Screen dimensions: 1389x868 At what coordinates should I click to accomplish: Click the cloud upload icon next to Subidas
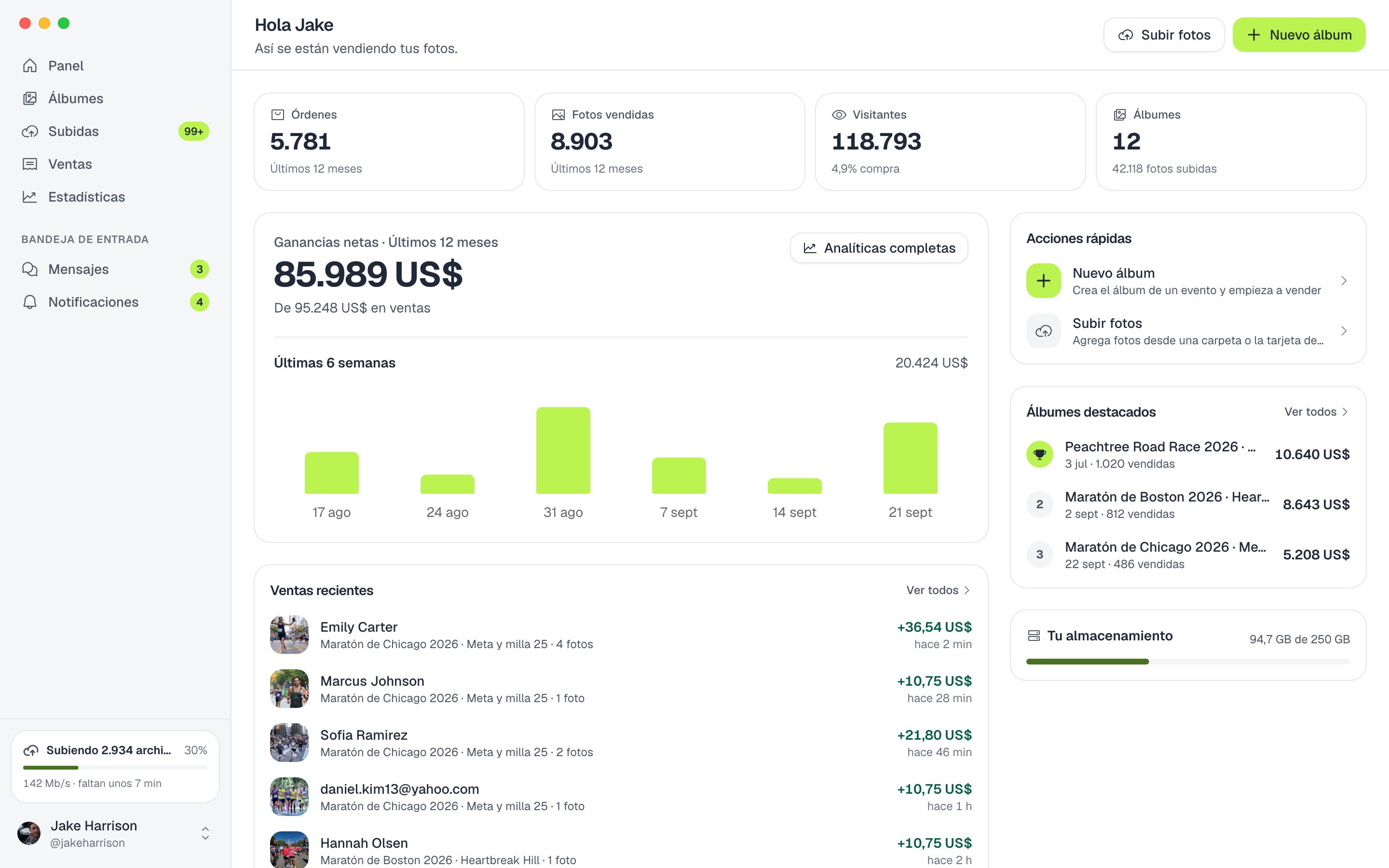30,131
